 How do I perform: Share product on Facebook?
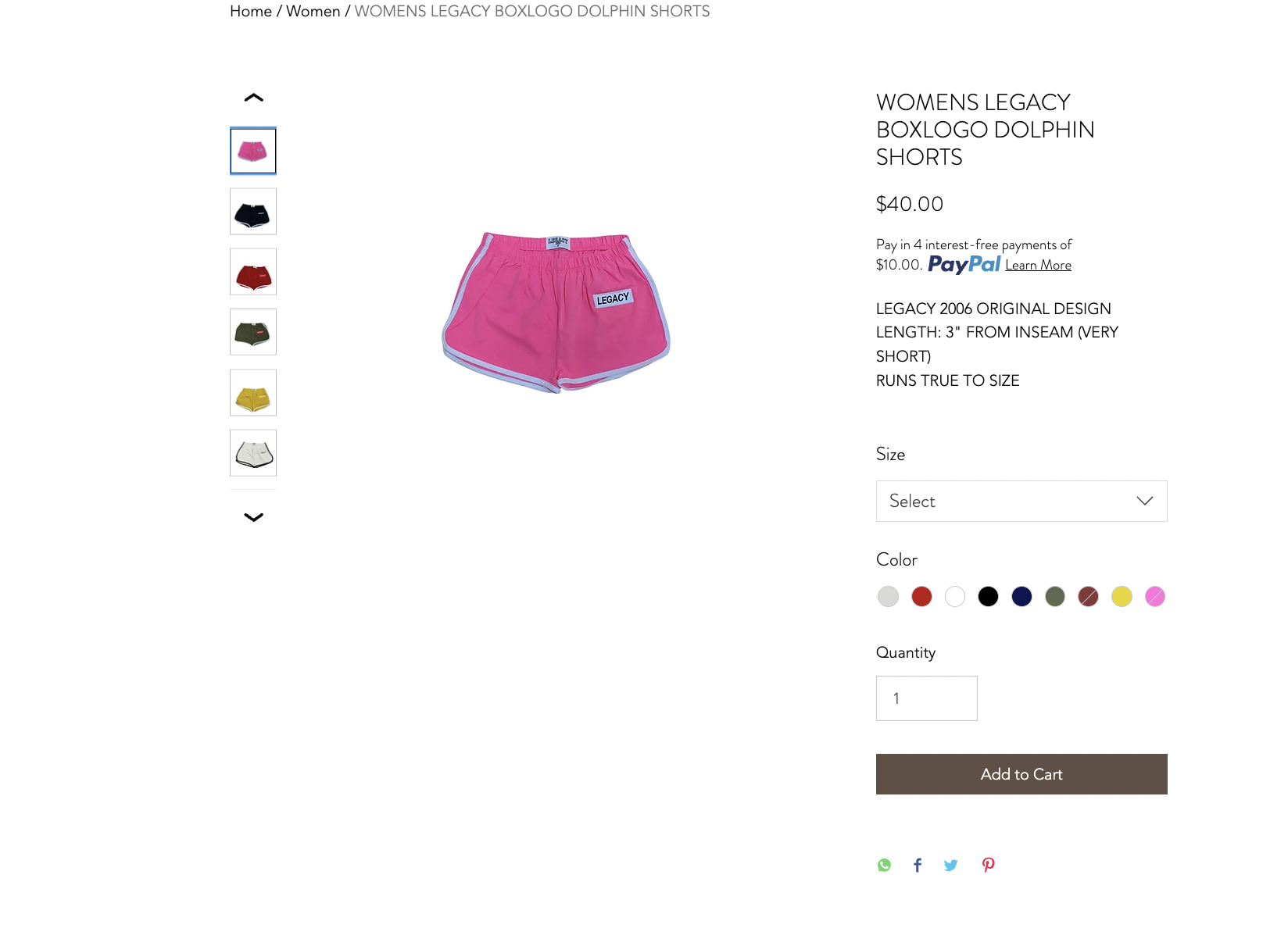click(x=918, y=865)
